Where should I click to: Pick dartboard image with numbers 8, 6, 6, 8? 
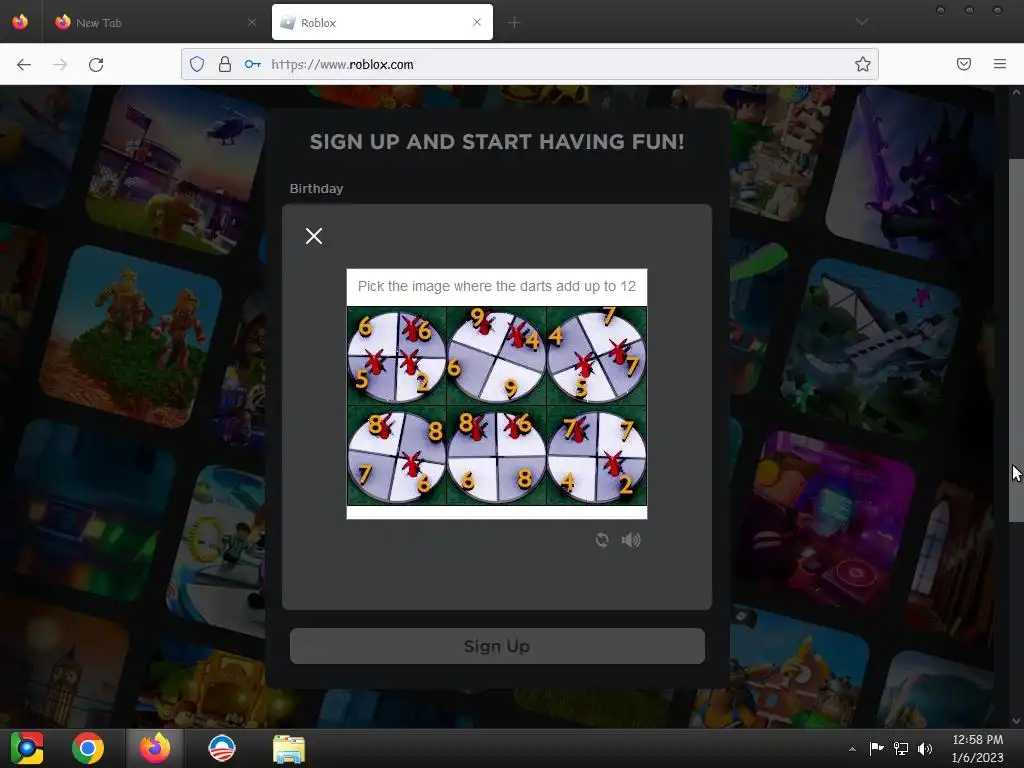(496, 456)
